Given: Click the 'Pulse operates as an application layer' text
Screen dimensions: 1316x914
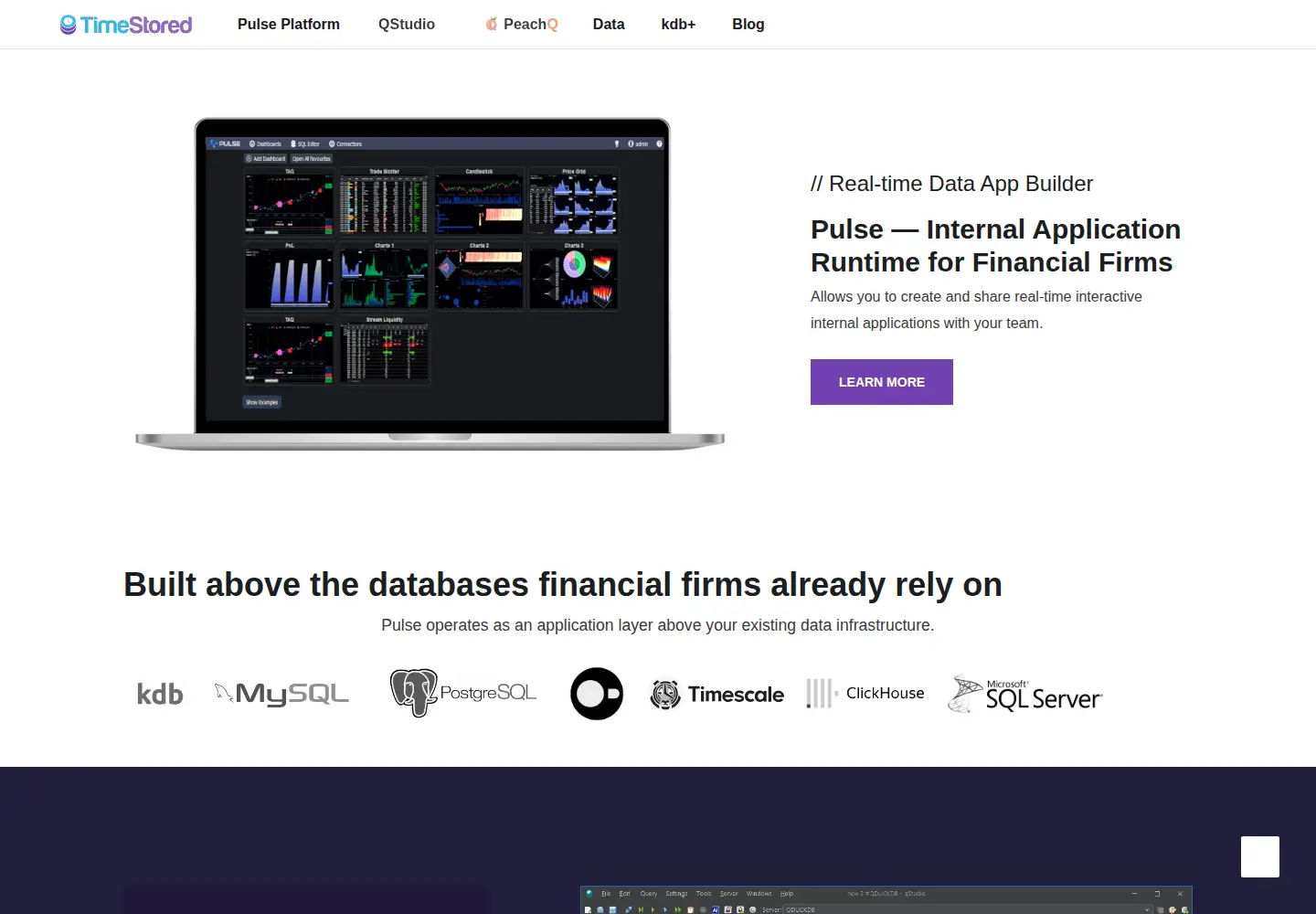Looking at the screenshot, I should [658, 625].
